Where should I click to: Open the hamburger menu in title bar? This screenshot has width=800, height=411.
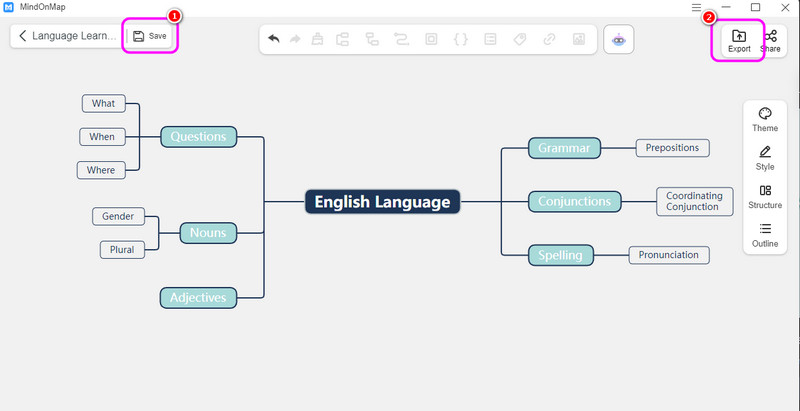(696, 7)
